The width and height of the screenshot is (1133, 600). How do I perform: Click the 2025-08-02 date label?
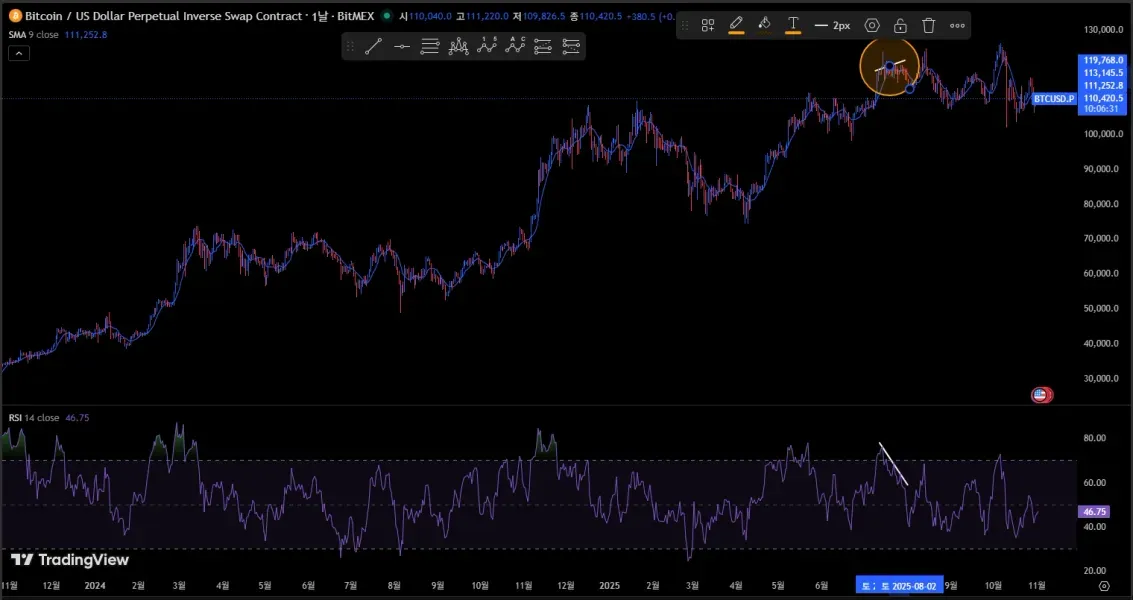pyautogui.click(x=899, y=586)
